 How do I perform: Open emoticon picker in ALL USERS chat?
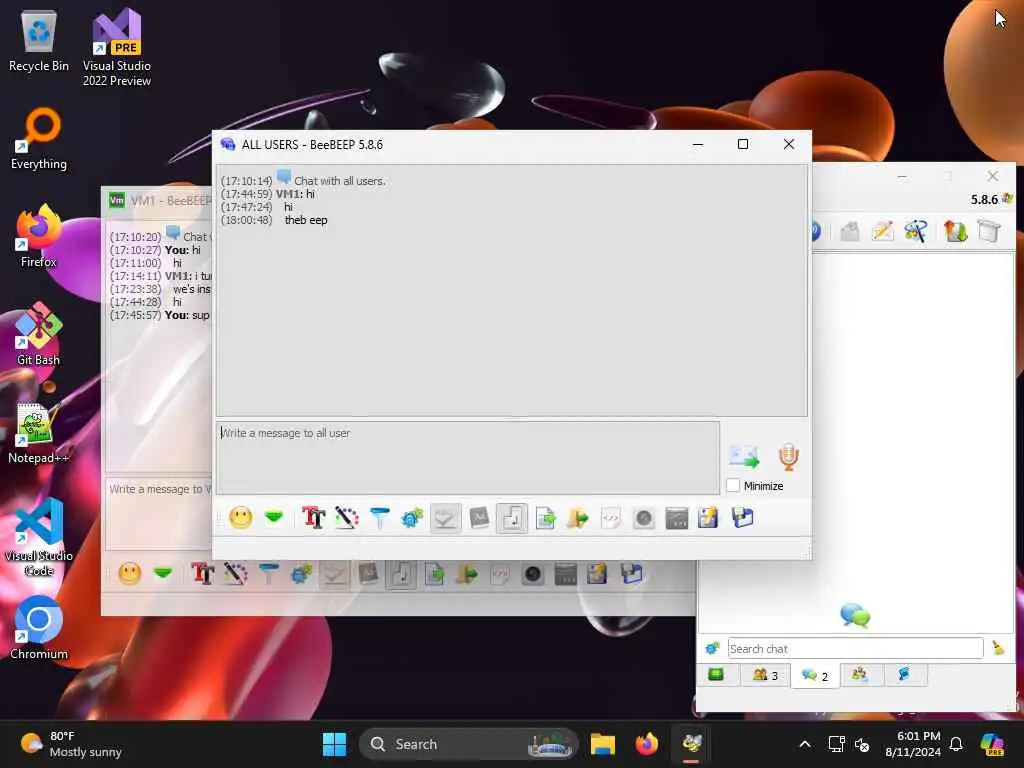pyautogui.click(x=240, y=519)
